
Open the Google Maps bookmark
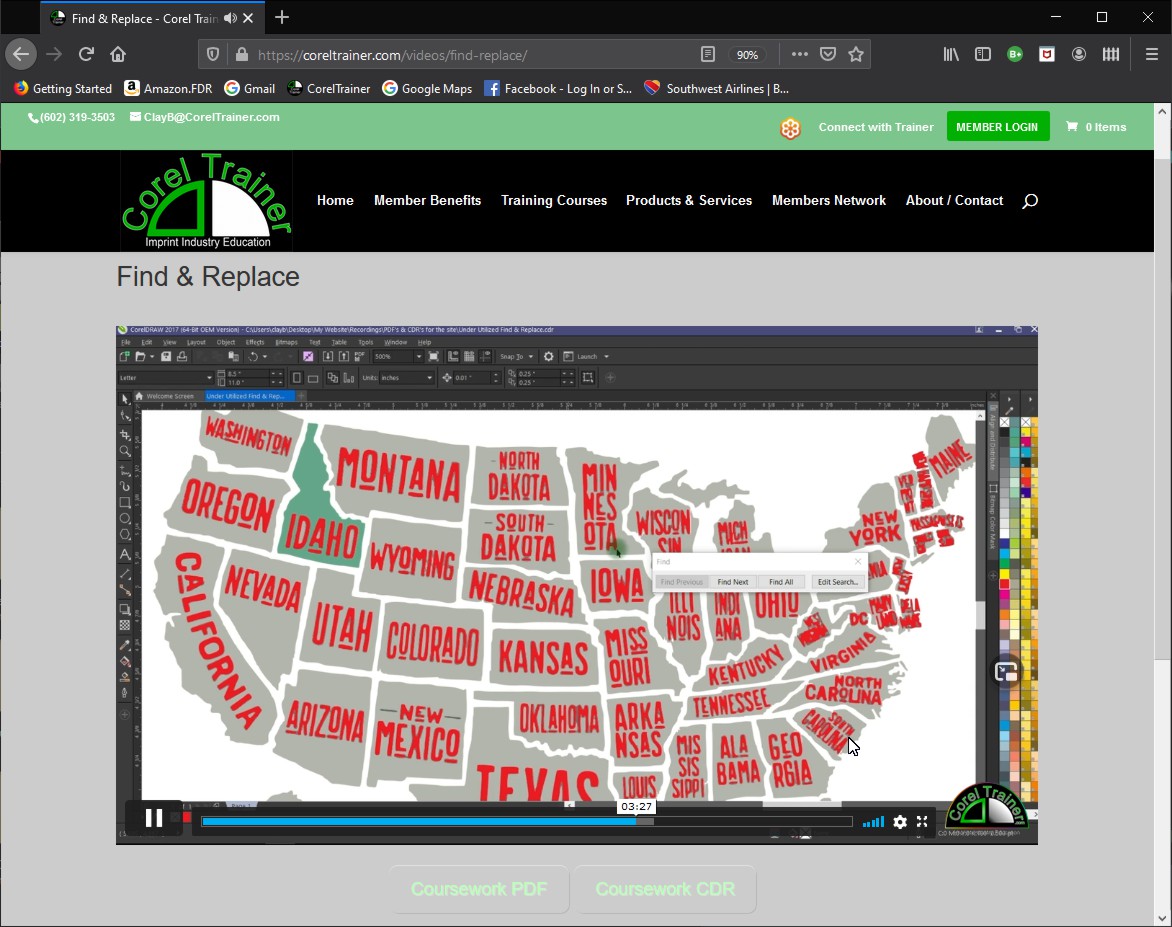click(x=427, y=88)
